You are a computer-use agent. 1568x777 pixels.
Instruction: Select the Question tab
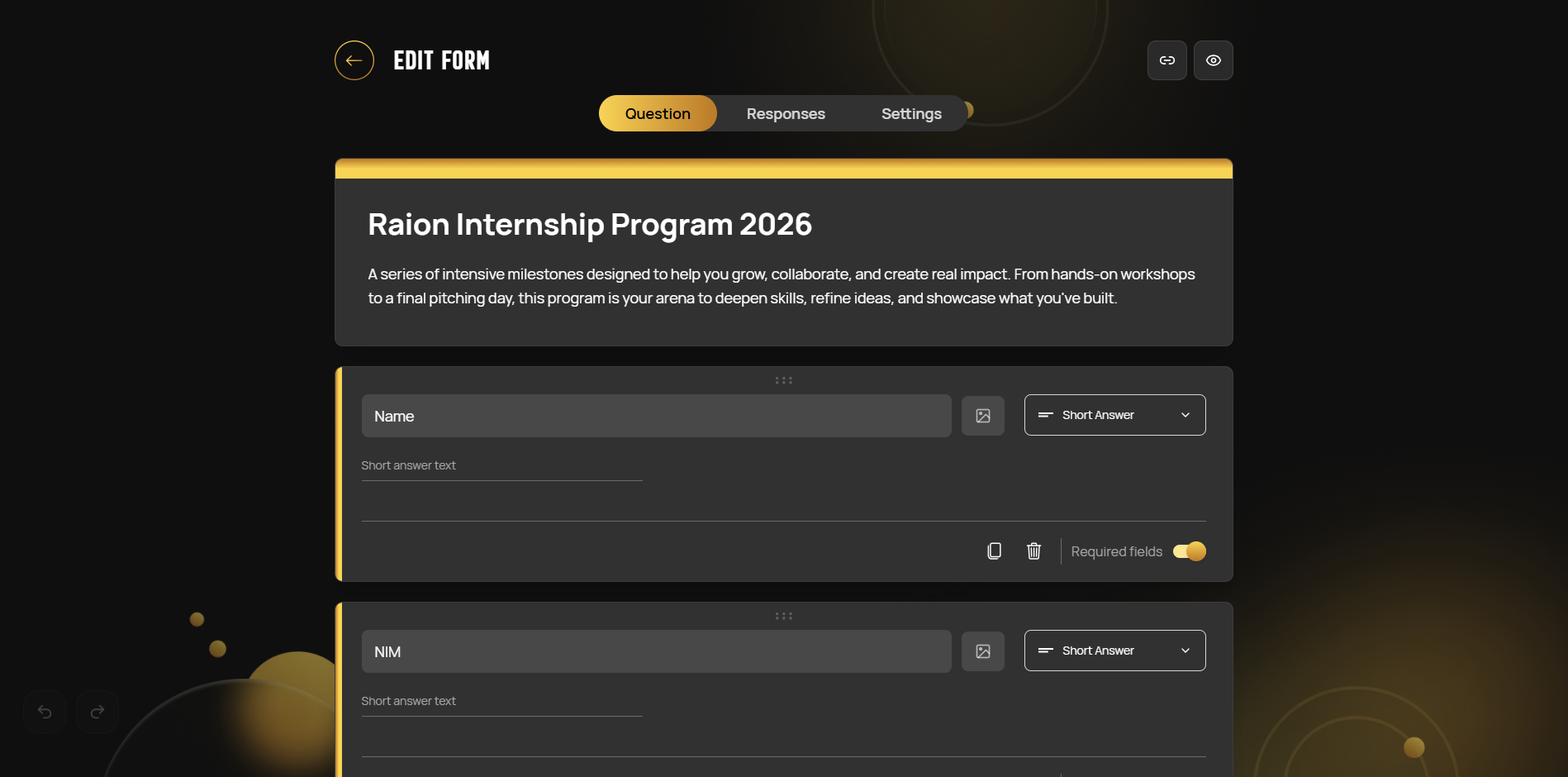(658, 113)
